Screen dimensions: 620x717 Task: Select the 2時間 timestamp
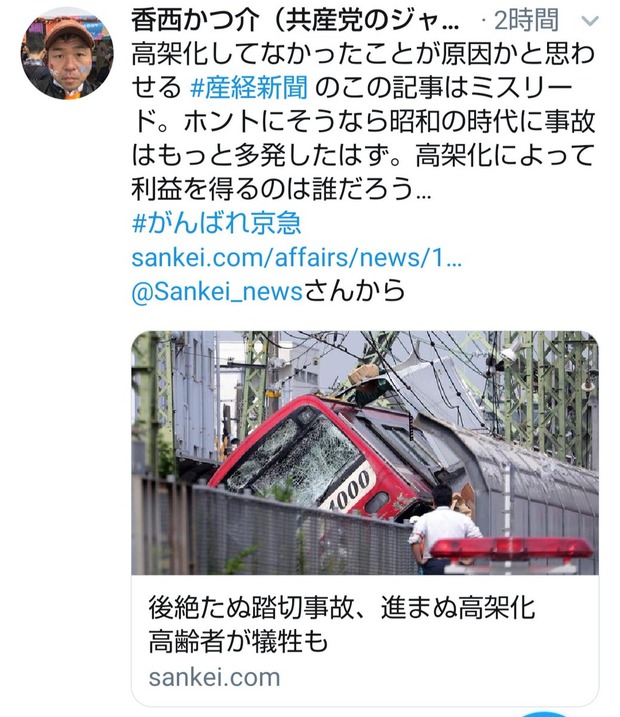(x=526, y=21)
